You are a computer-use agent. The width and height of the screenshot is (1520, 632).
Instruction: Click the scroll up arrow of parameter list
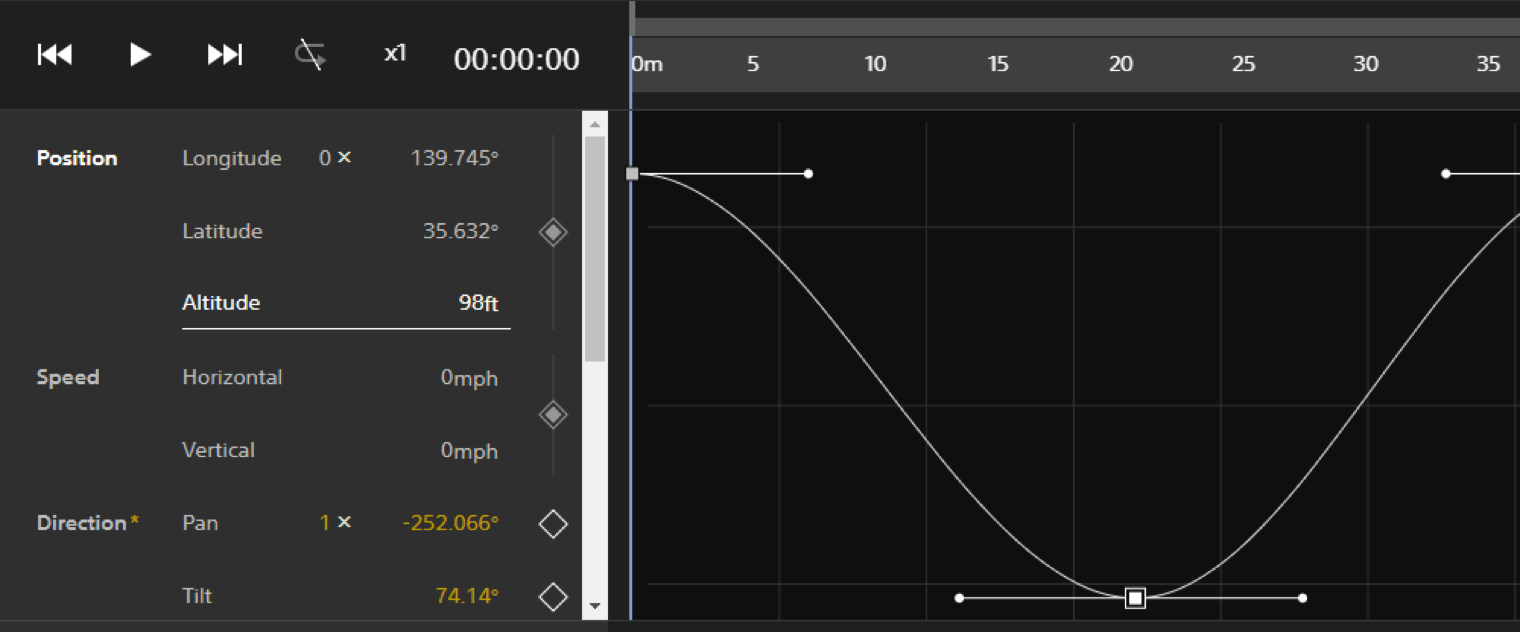point(595,125)
